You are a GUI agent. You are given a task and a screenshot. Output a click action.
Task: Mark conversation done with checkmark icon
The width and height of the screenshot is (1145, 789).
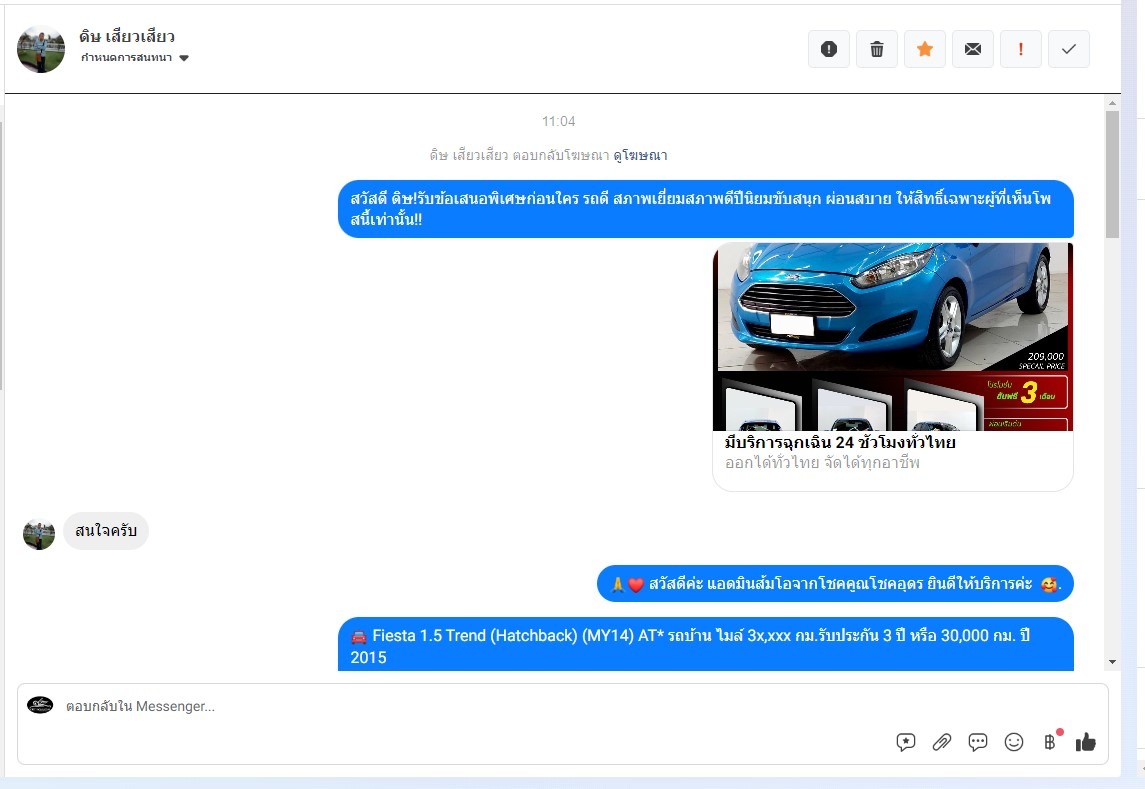coord(1069,49)
